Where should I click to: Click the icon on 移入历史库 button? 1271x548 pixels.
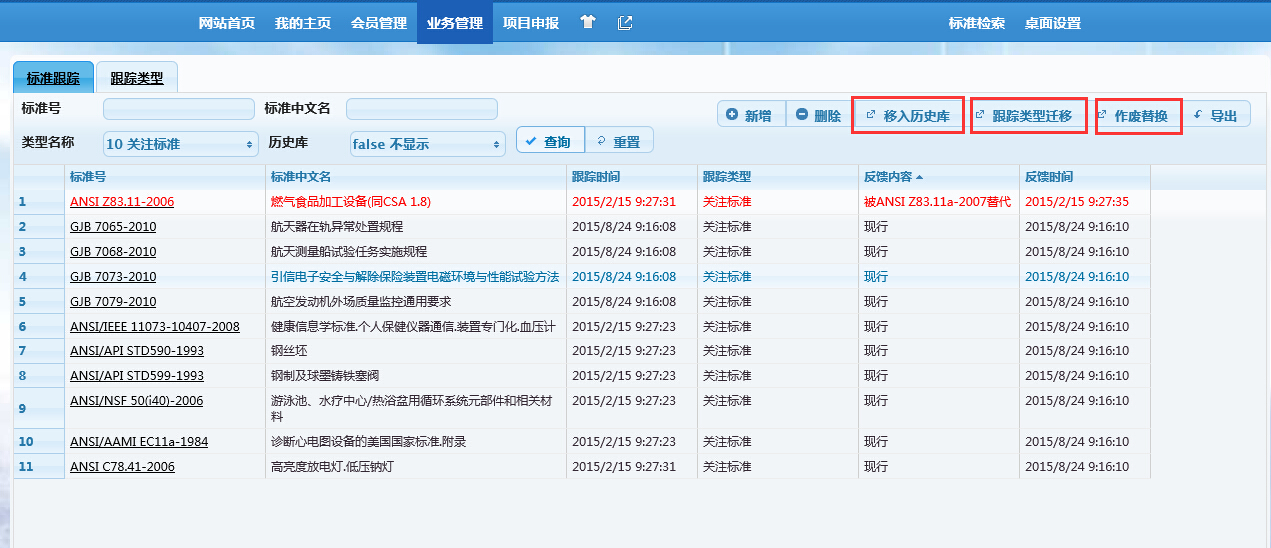[x=870, y=115]
